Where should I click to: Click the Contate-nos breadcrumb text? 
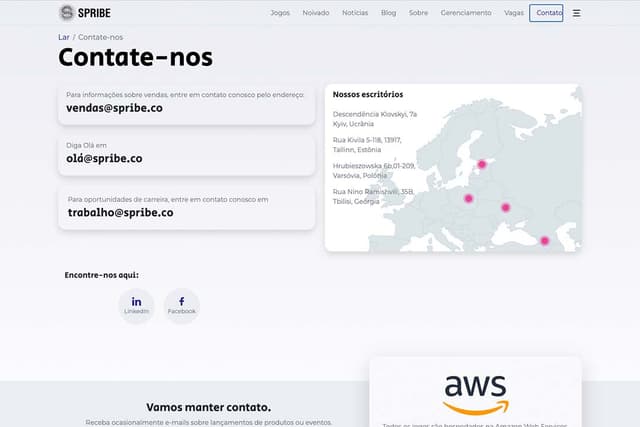(x=100, y=37)
